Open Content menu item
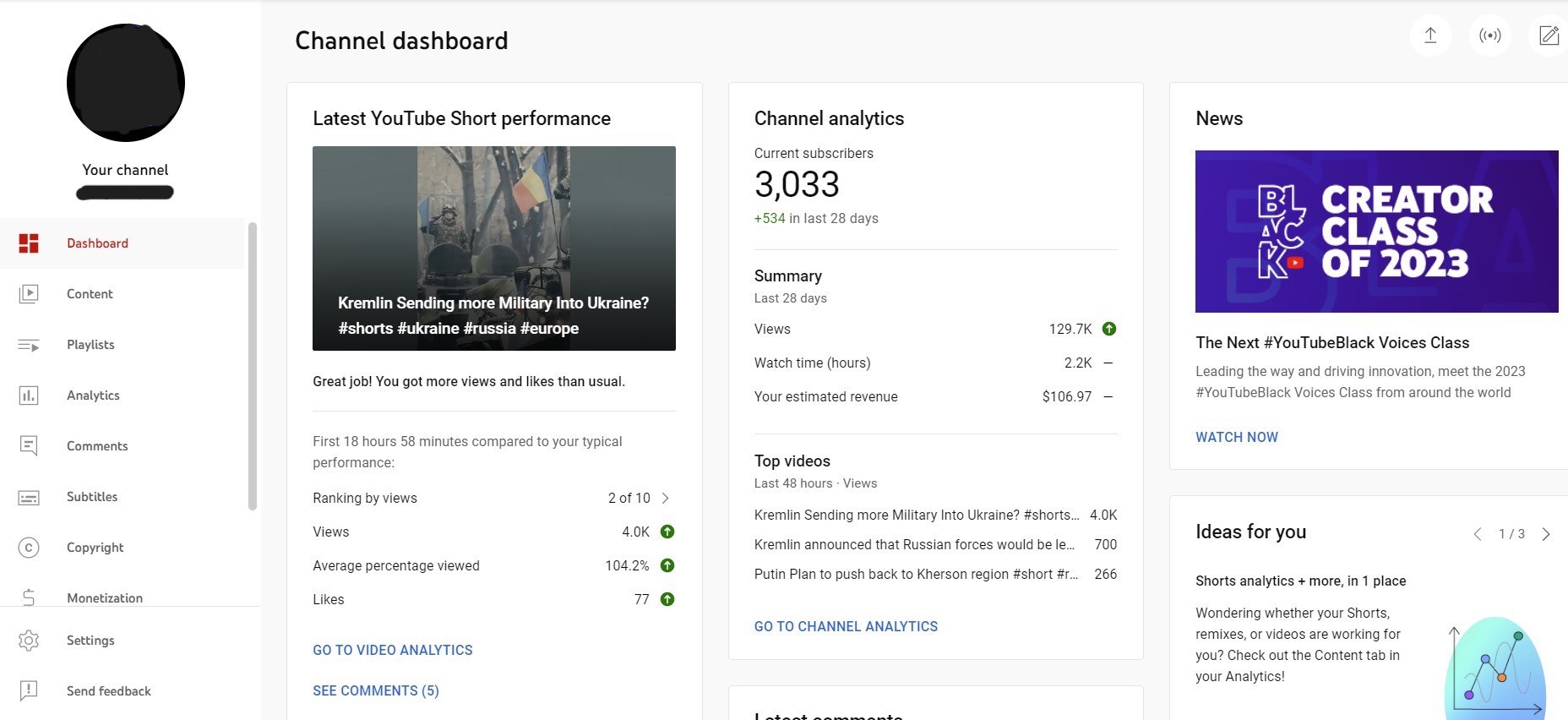 point(122,294)
